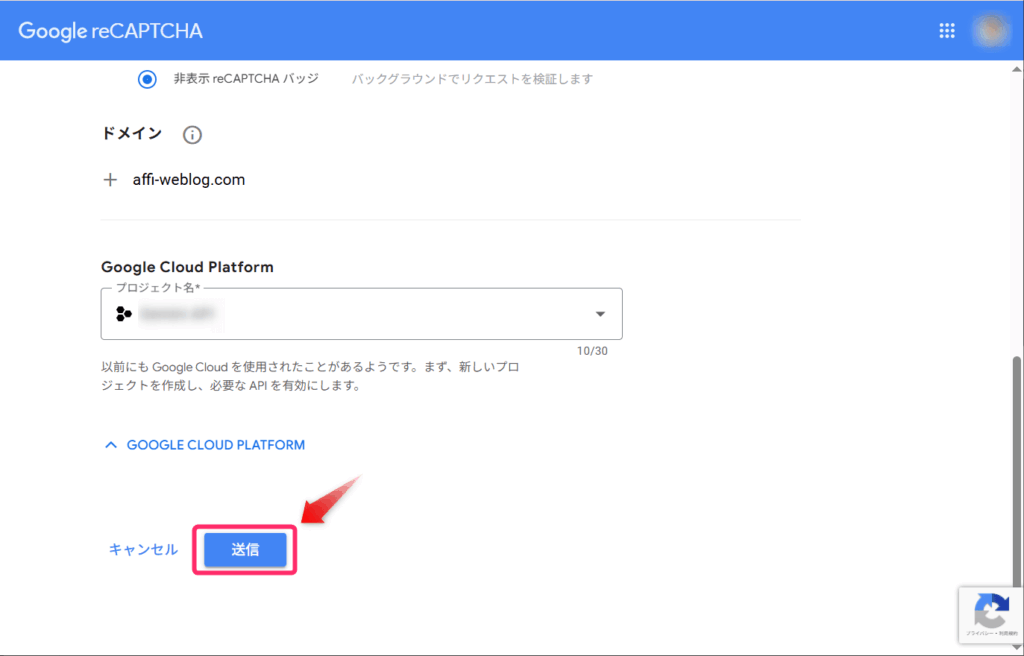
Task: Click the Google reCAPTCHA header title
Action: [110, 31]
